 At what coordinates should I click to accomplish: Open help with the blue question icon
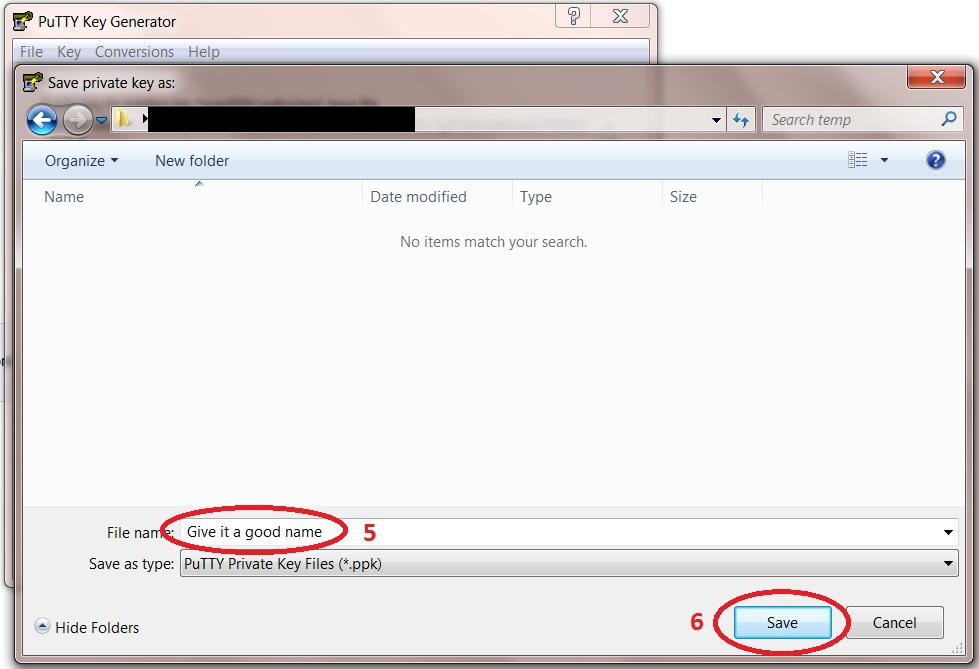click(x=936, y=160)
